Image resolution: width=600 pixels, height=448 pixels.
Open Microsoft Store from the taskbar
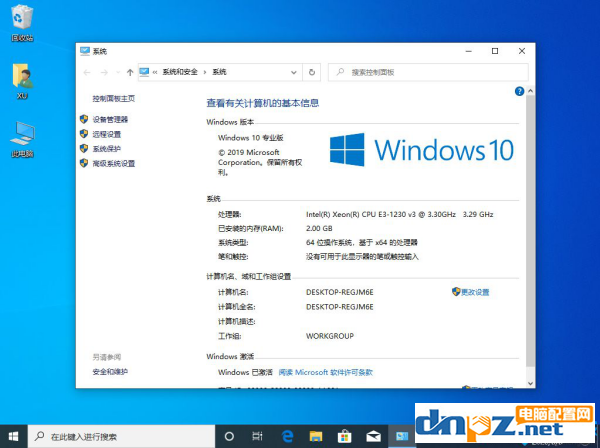345,436
